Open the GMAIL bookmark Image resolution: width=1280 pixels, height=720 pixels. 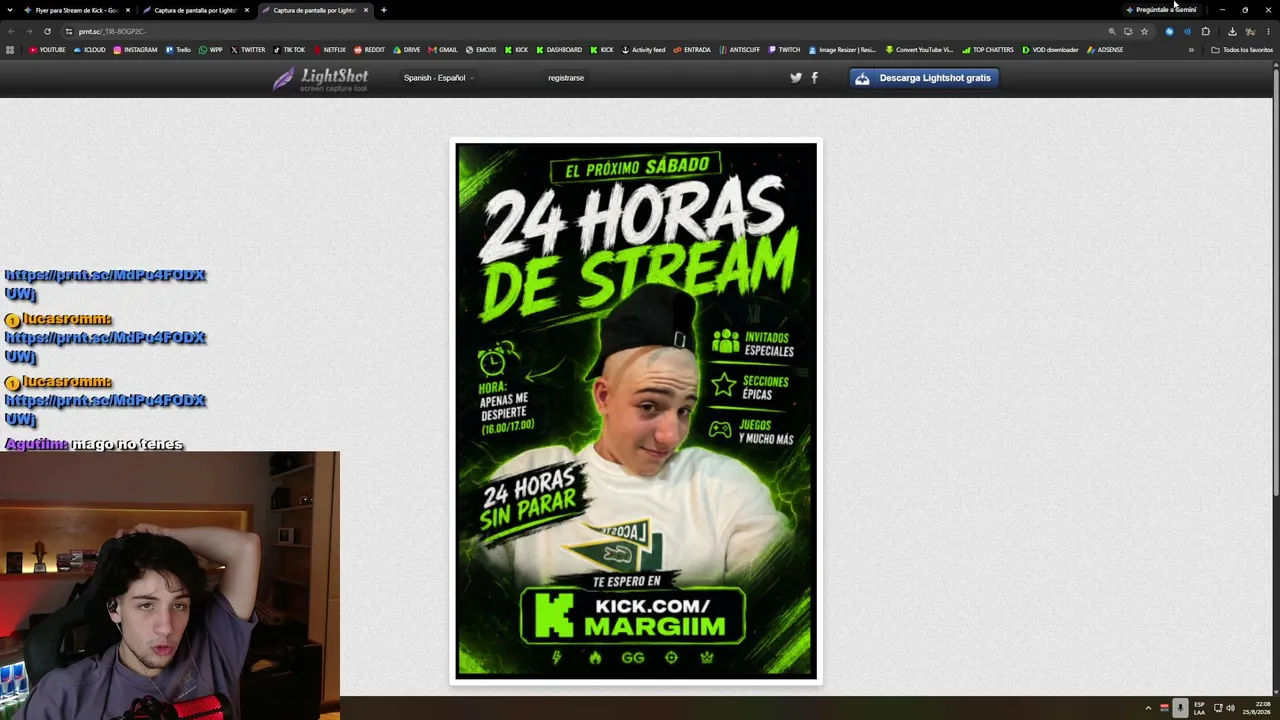(x=443, y=50)
